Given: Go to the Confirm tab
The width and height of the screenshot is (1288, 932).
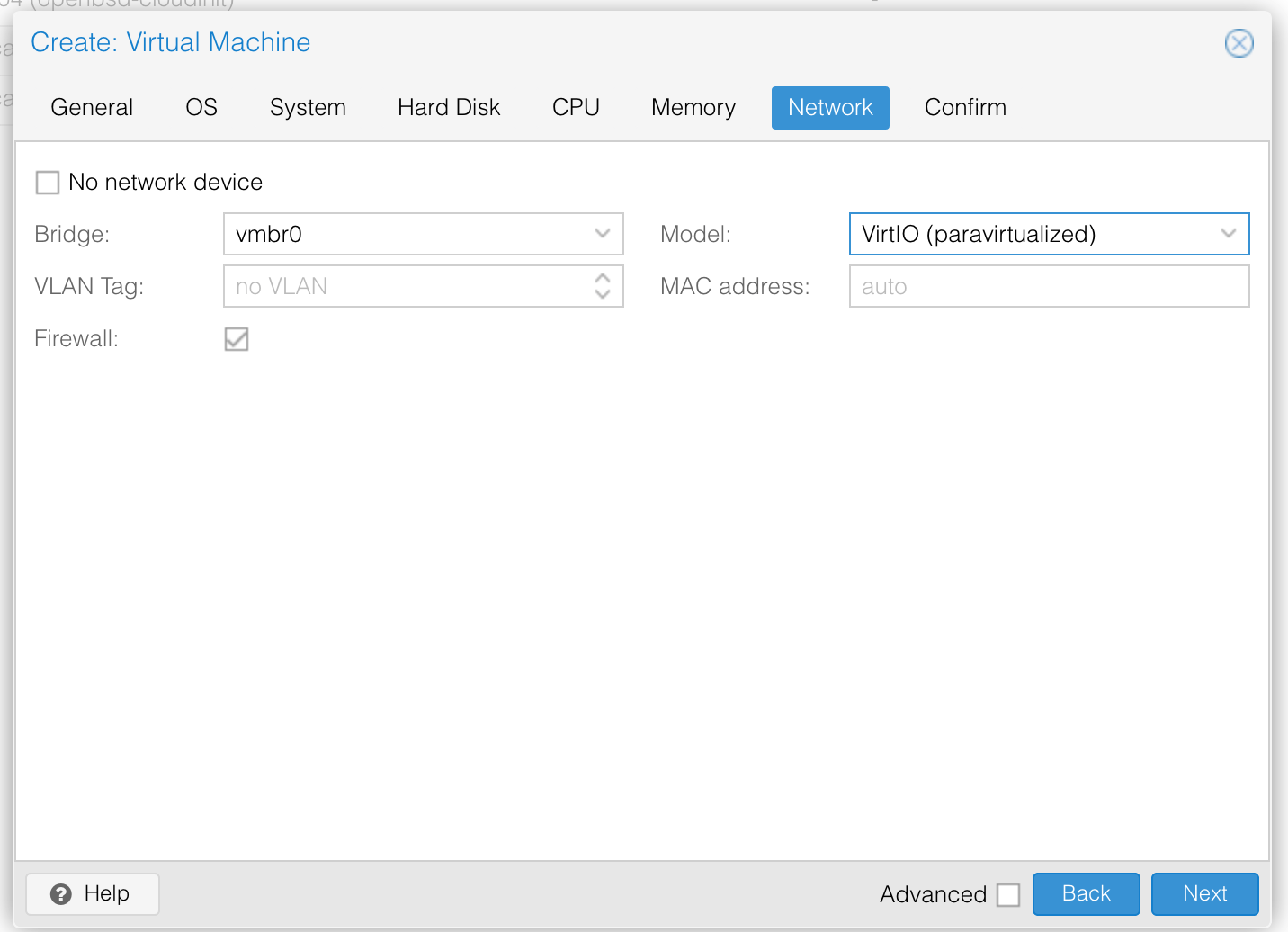Looking at the screenshot, I should point(964,107).
